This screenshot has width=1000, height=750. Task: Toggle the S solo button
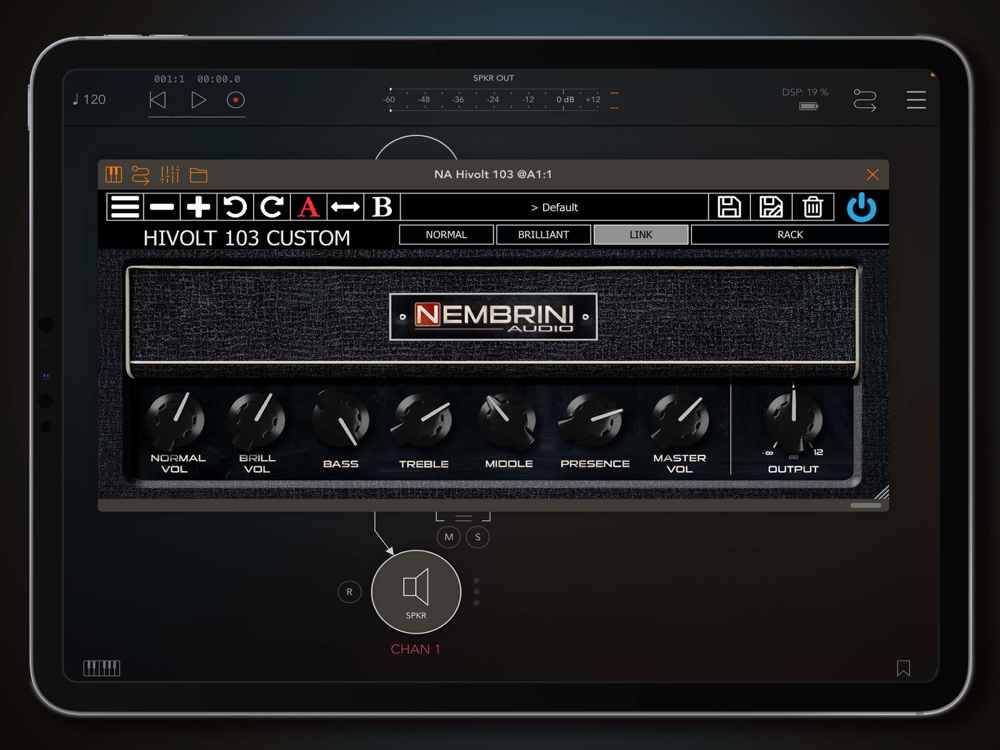tap(478, 537)
